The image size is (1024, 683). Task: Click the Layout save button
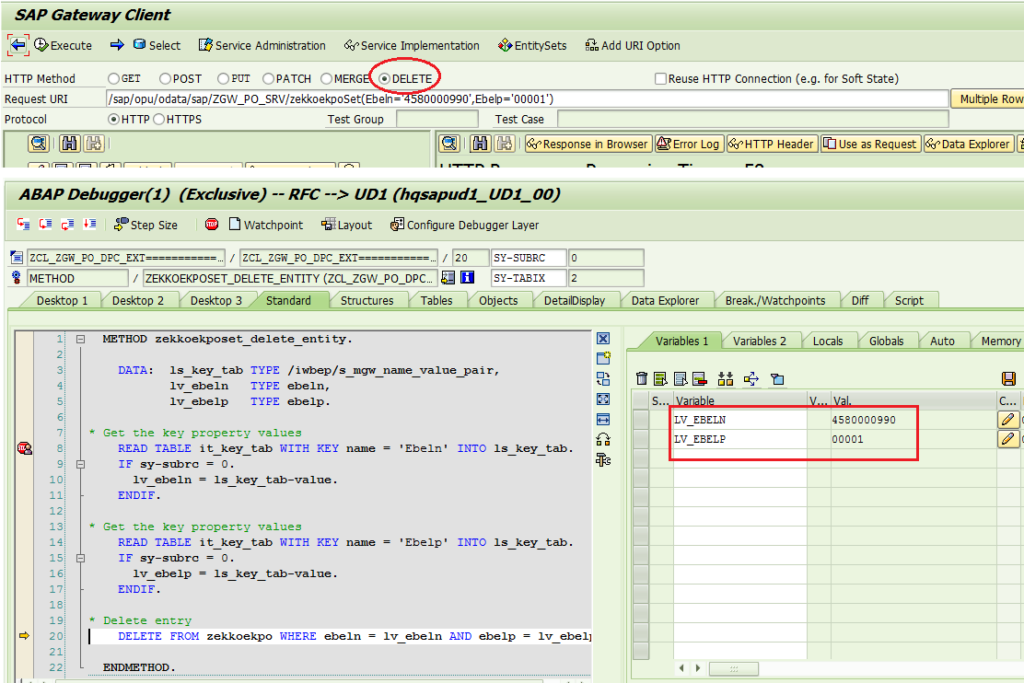pos(346,225)
